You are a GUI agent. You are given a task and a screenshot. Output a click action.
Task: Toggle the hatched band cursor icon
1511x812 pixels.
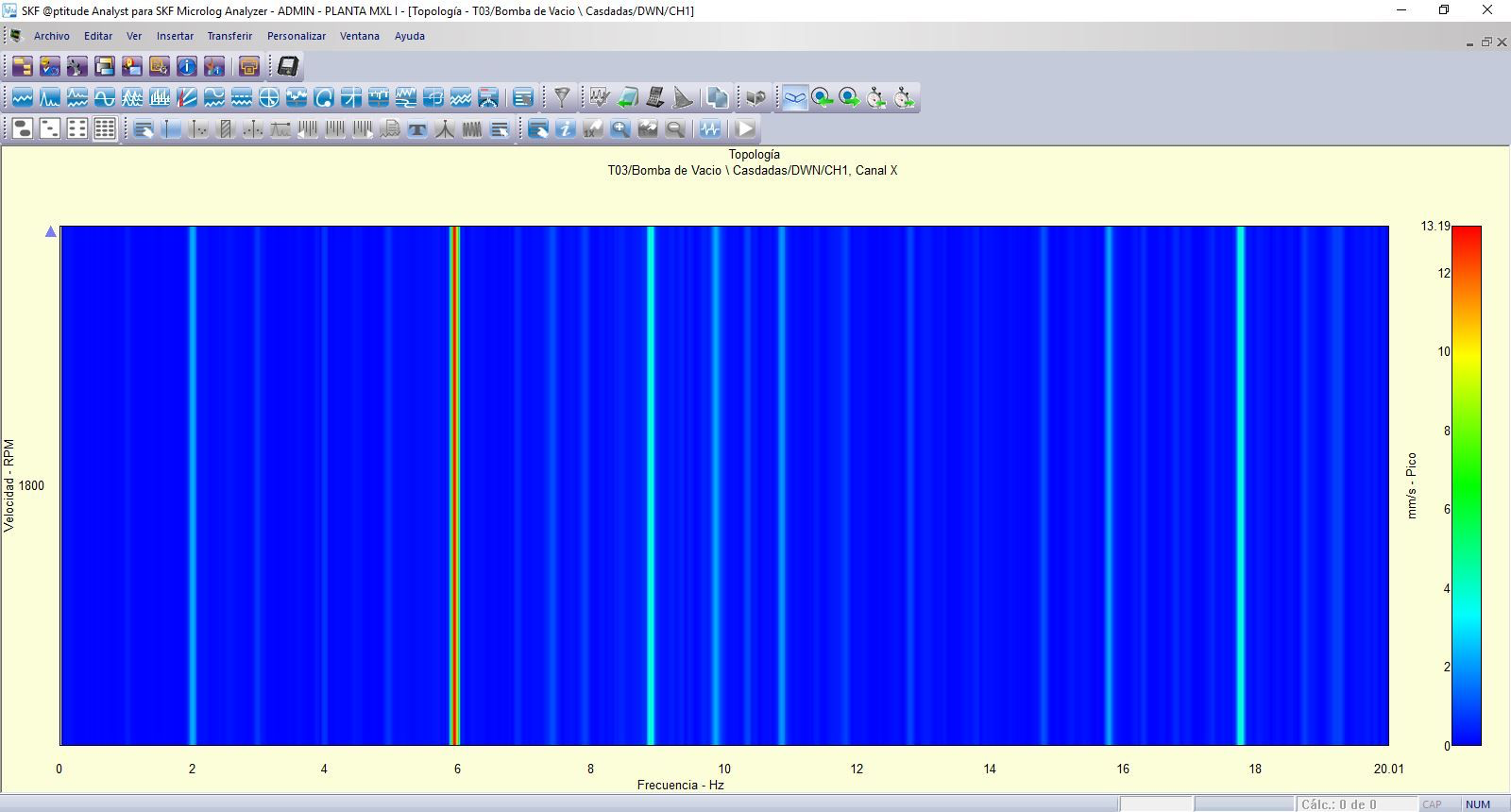pyautogui.click(x=226, y=128)
